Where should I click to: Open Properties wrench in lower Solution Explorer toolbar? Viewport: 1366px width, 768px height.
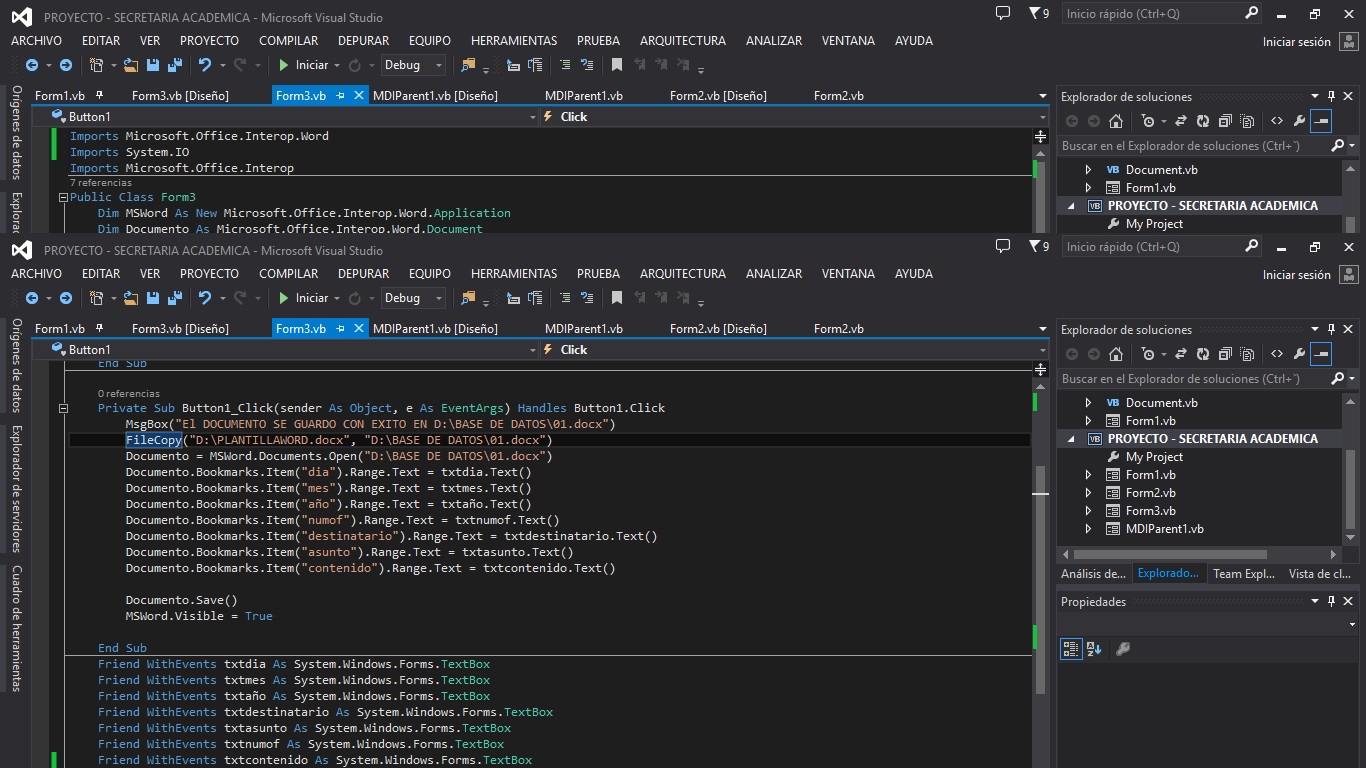1299,354
